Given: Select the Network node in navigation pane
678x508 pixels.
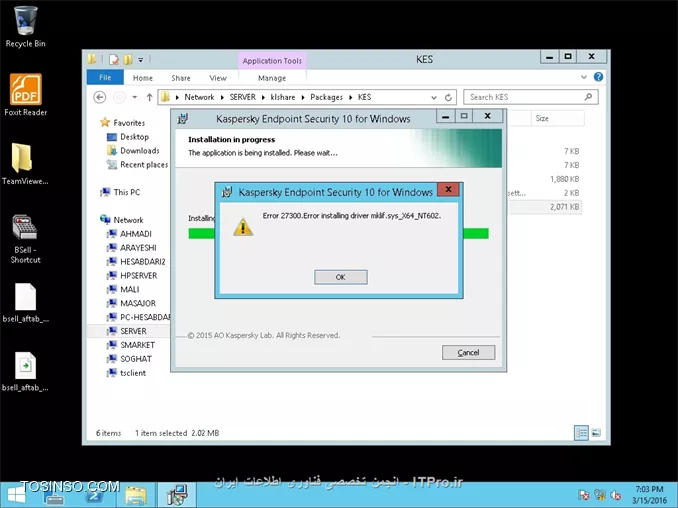Looking at the screenshot, I should [122, 220].
